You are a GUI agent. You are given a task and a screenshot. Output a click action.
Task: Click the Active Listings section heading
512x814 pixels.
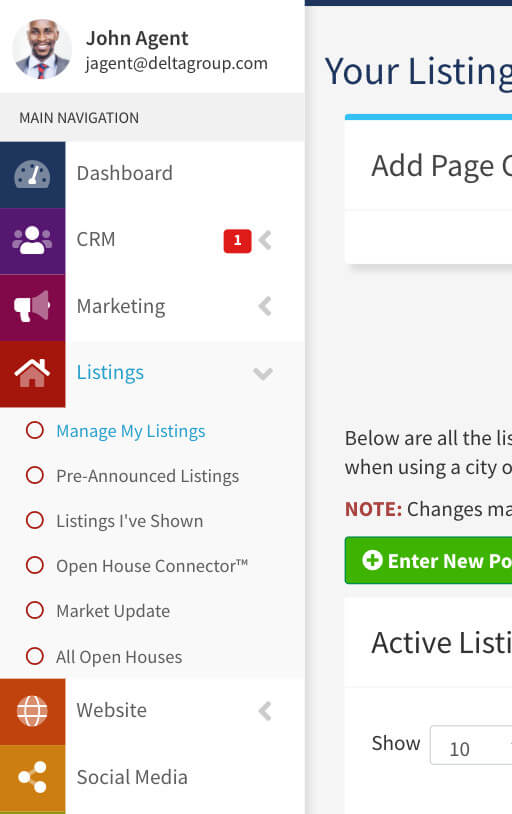pos(441,643)
